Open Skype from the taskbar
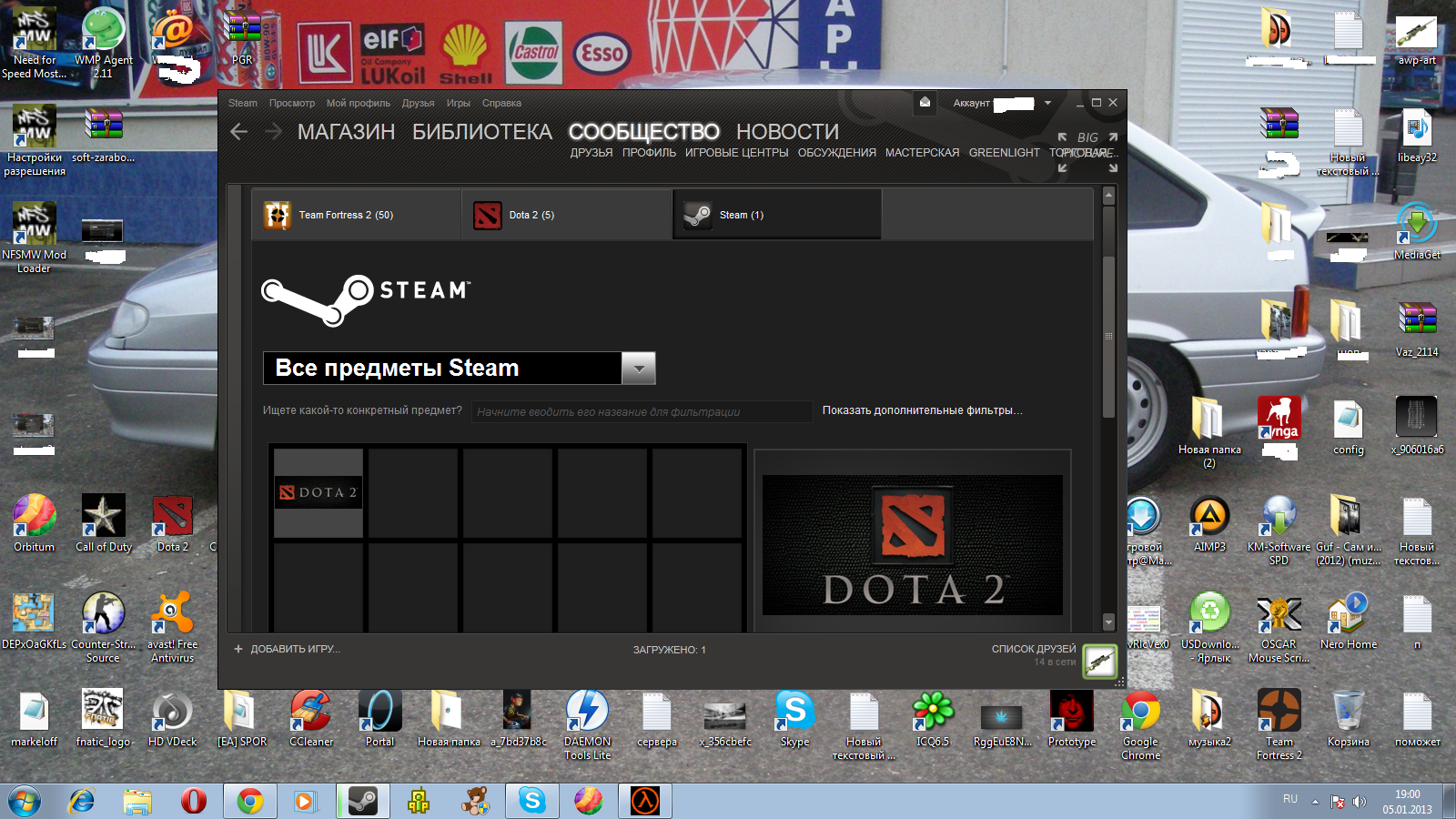 coord(531,801)
